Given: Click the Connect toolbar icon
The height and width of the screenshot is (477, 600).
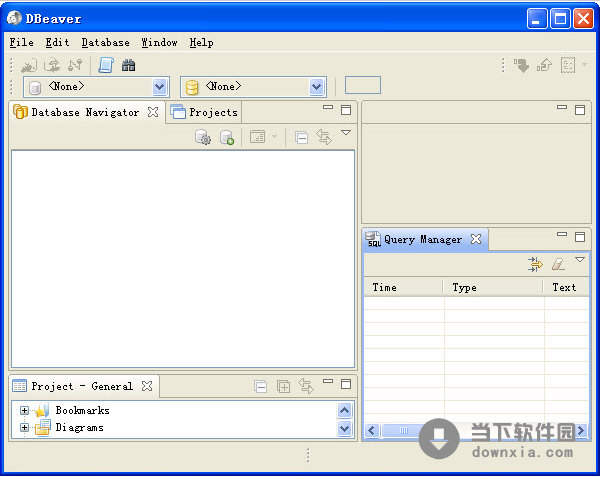Looking at the screenshot, I should (29, 65).
